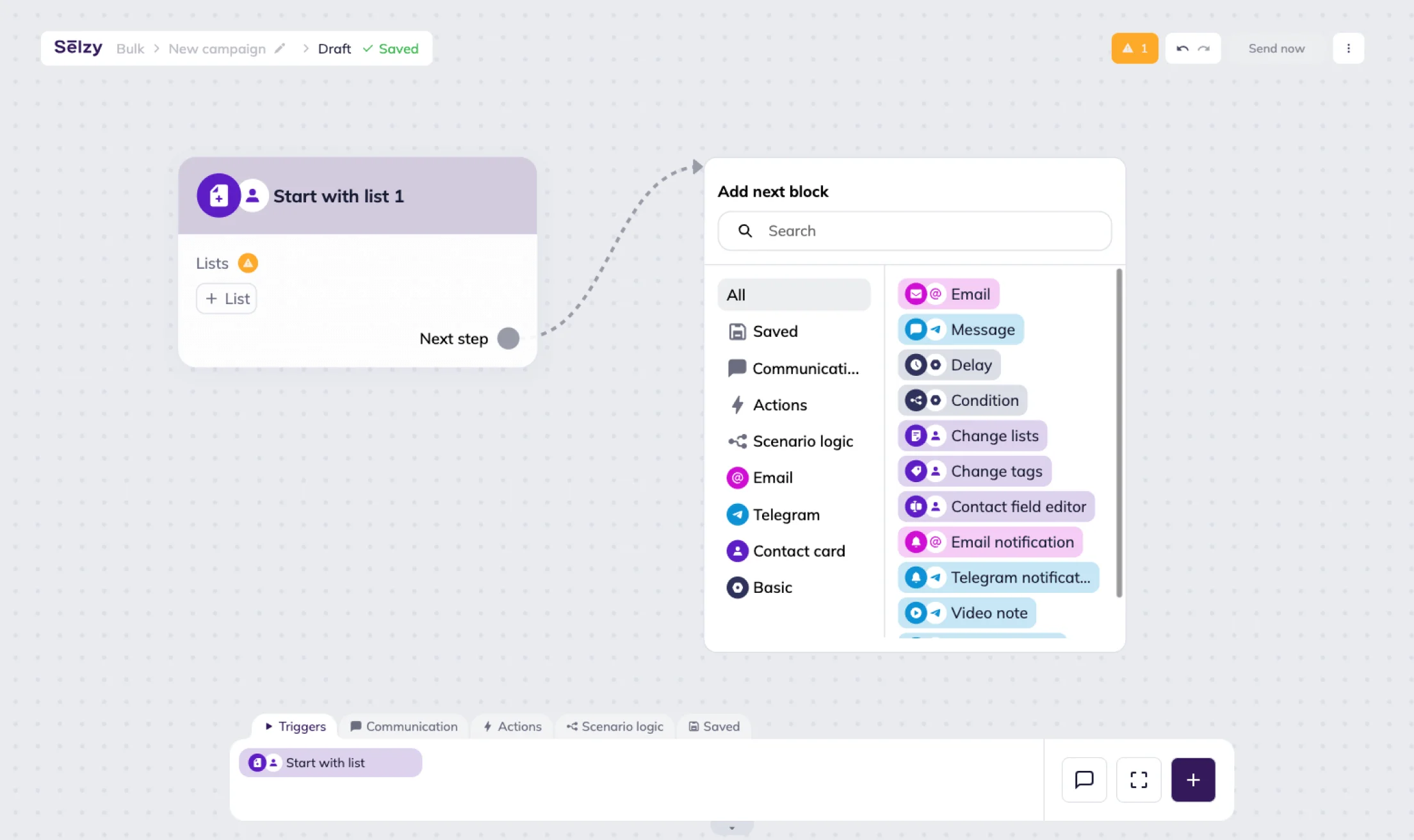1414x840 pixels.
Task: Click the Lists warning triangle icon
Action: click(x=248, y=263)
